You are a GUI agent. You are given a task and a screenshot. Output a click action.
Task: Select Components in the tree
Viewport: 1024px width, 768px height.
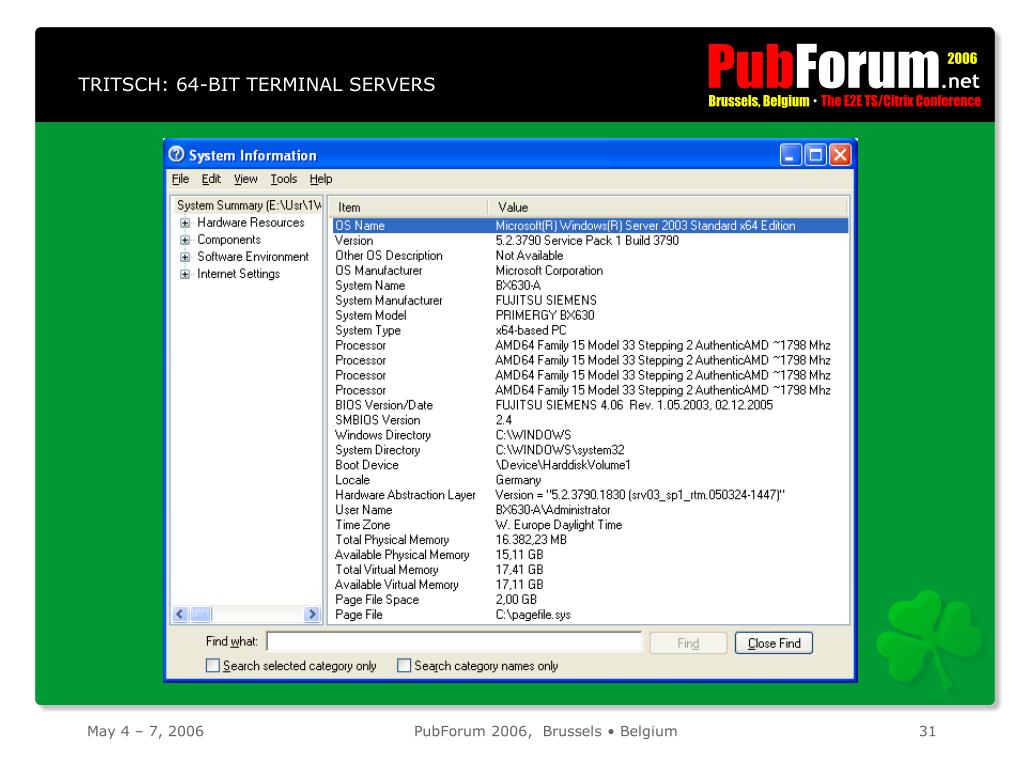pos(229,240)
